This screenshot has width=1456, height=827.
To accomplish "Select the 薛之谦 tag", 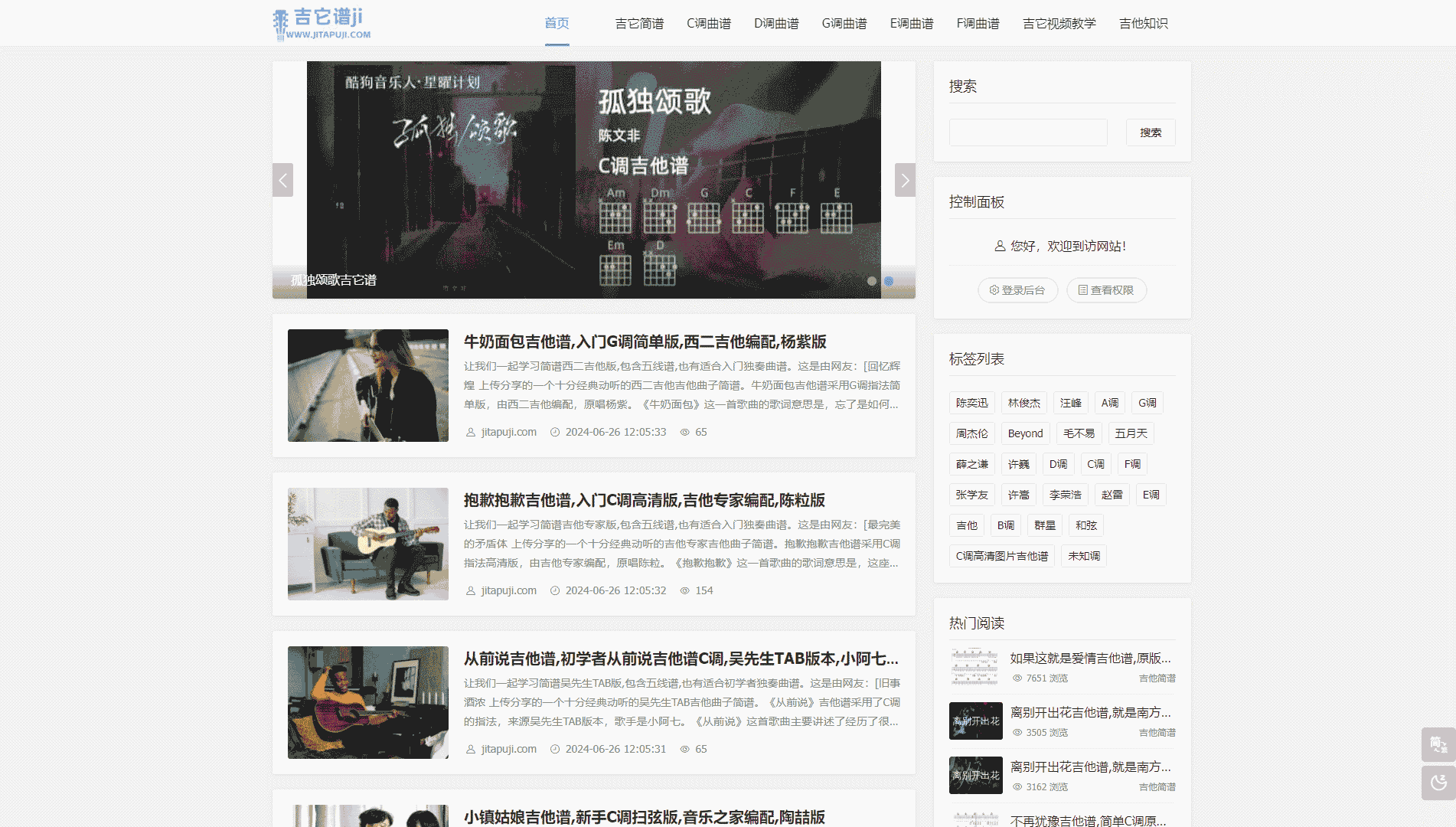I will (x=972, y=464).
